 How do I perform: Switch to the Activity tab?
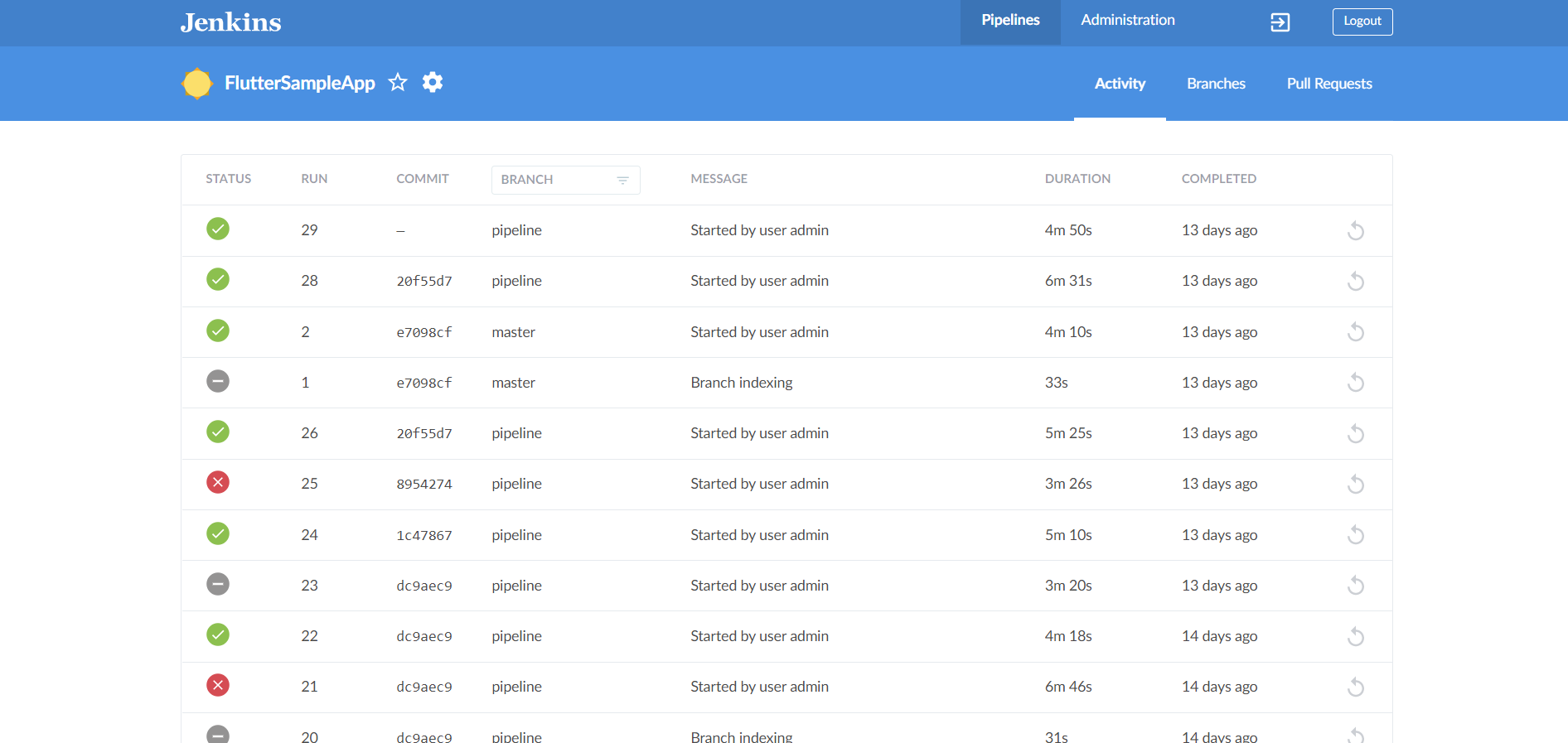pos(1120,84)
